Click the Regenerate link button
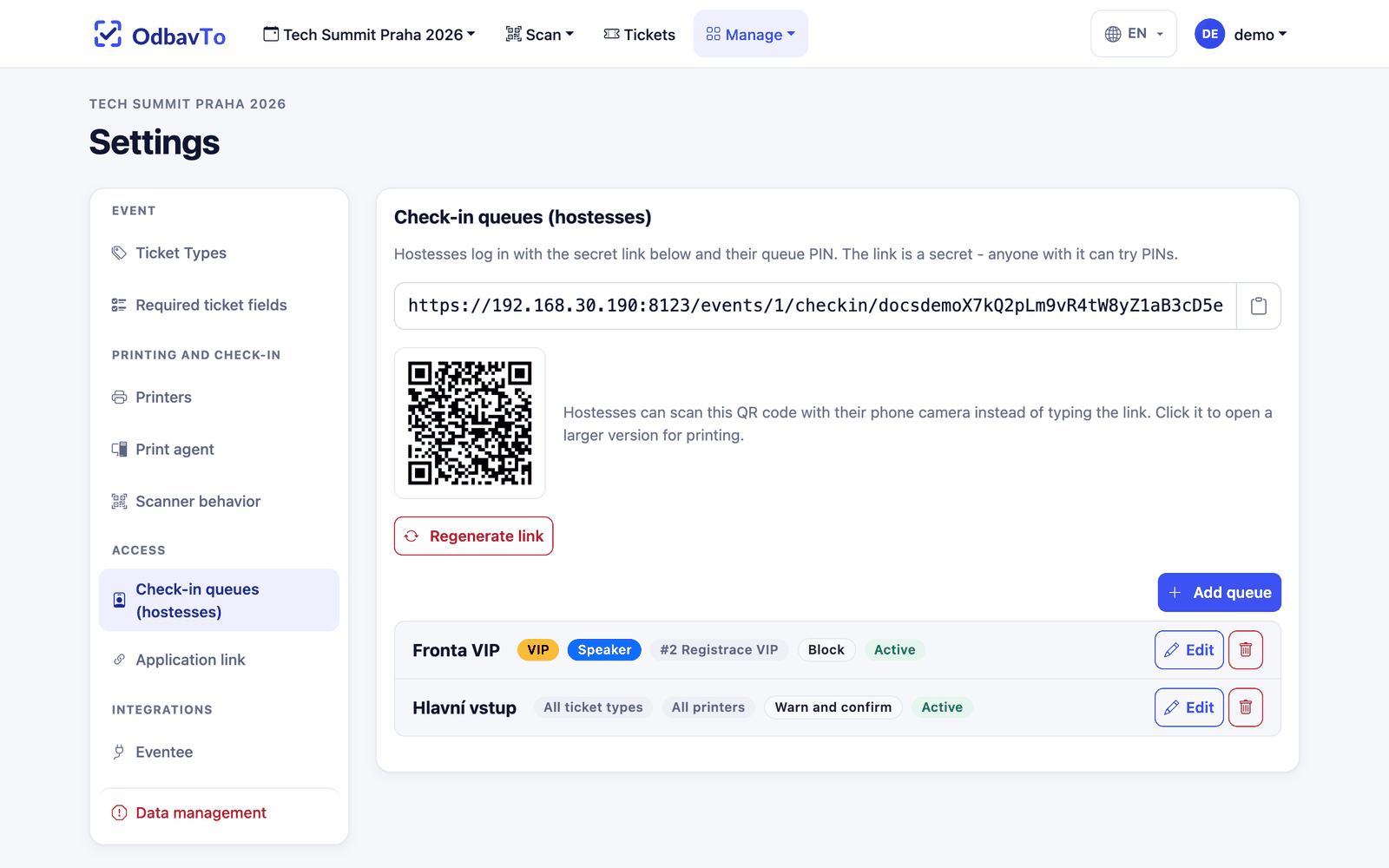 click(x=473, y=536)
